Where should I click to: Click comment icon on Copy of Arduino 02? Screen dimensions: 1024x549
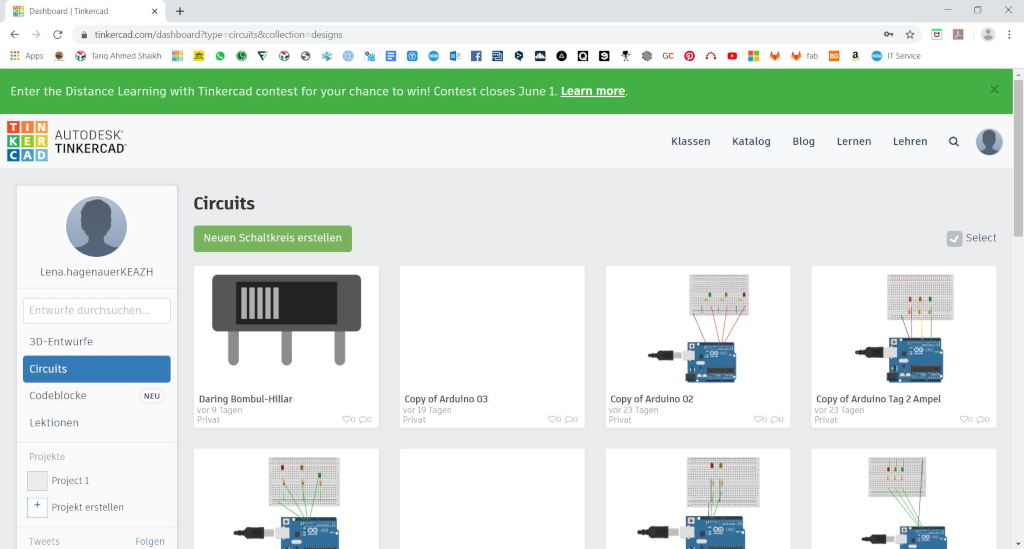coord(777,419)
